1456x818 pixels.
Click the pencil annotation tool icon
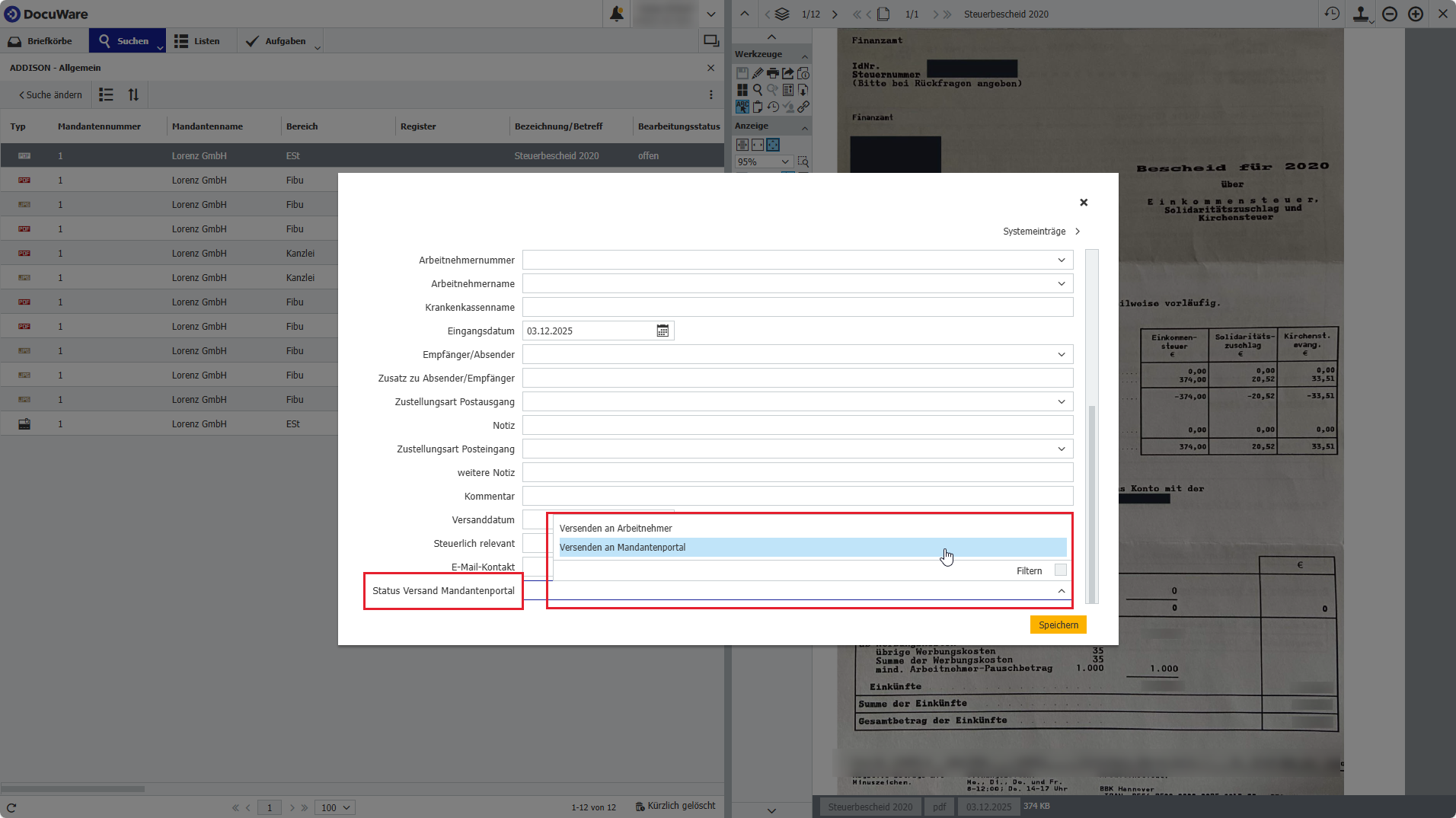point(758,73)
